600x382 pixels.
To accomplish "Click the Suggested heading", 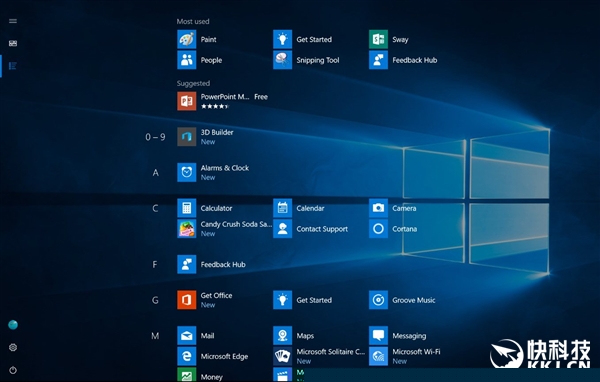I will click(x=193, y=83).
